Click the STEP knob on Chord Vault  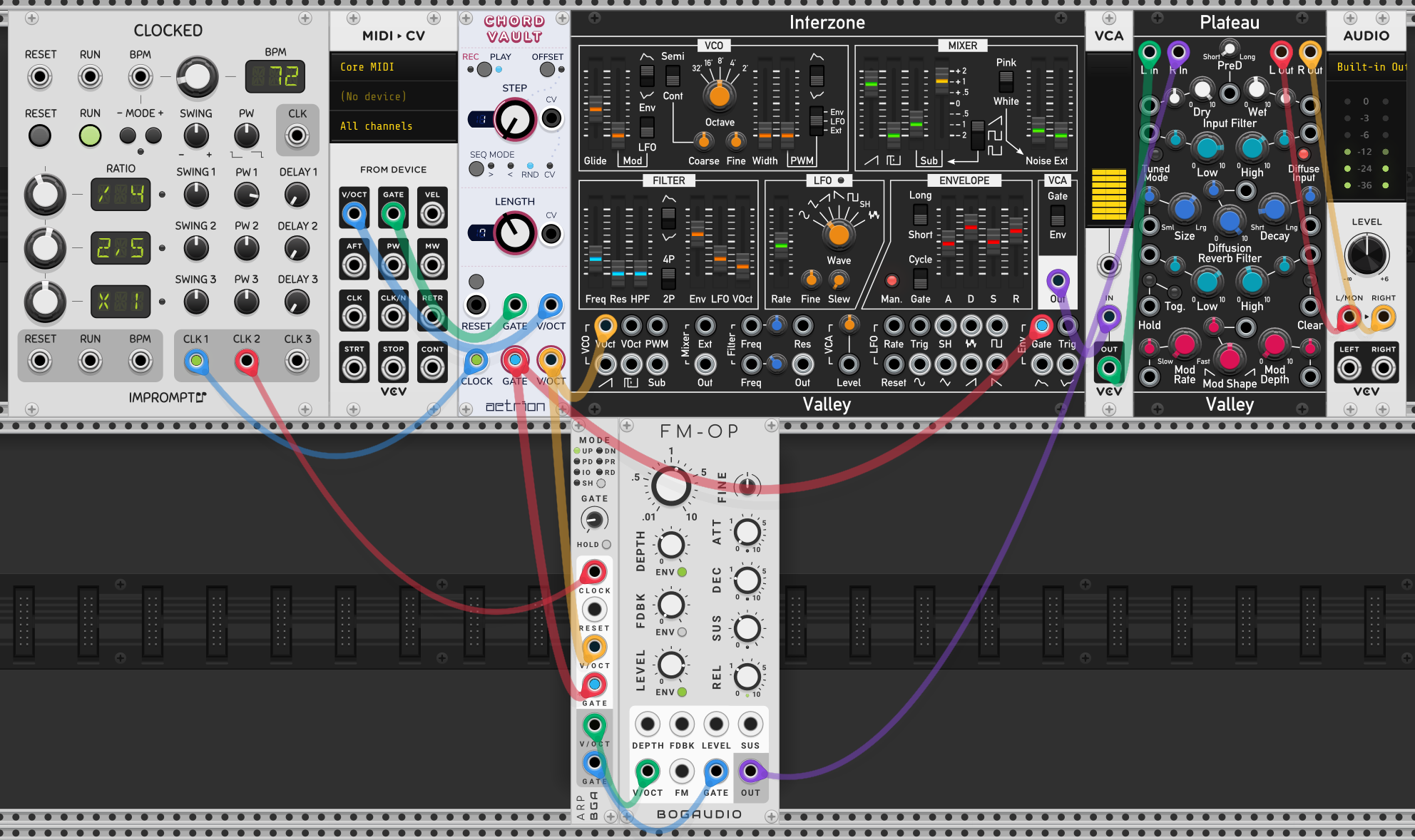click(515, 119)
